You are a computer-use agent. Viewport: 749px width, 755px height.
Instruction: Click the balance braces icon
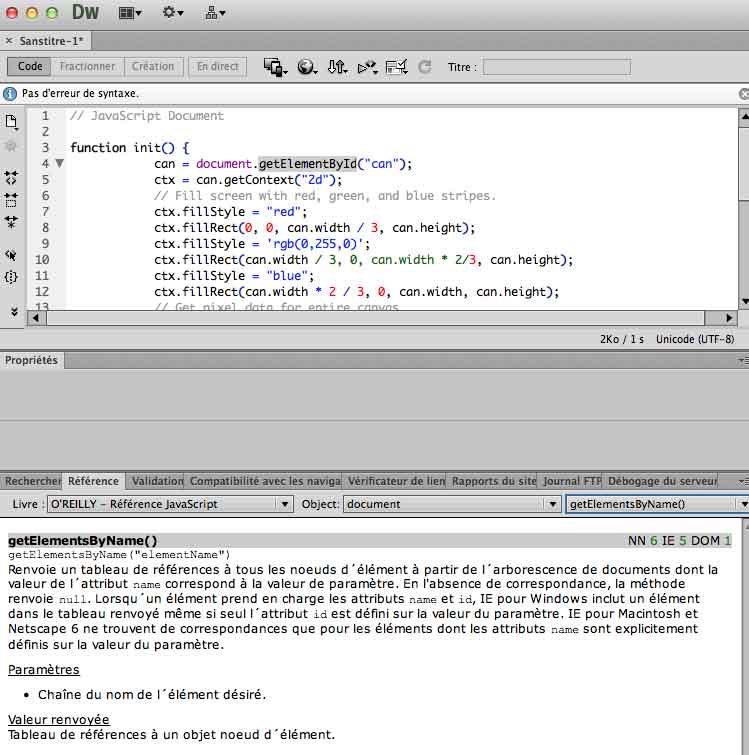[x=11, y=277]
